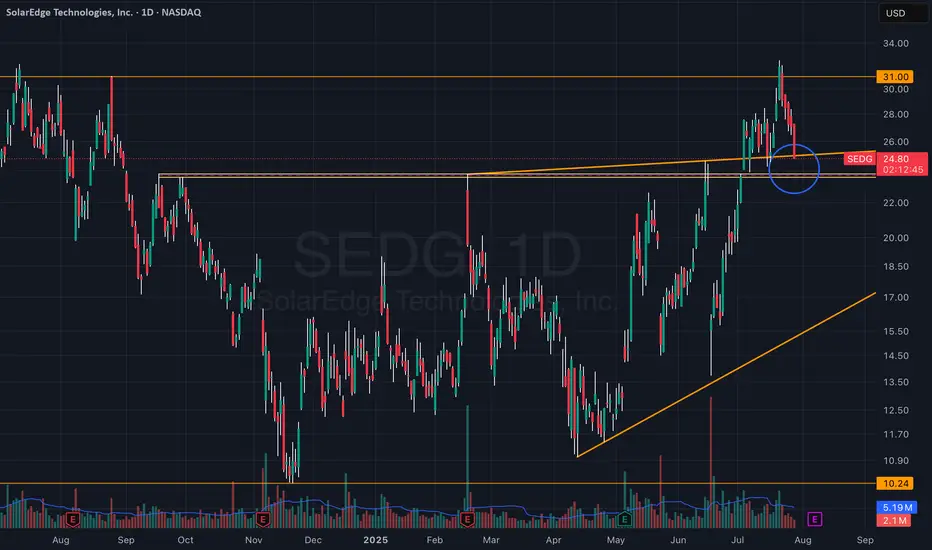Click the 28.00 price axis label
Viewport: 932px width, 550px height.
[x=896, y=114]
